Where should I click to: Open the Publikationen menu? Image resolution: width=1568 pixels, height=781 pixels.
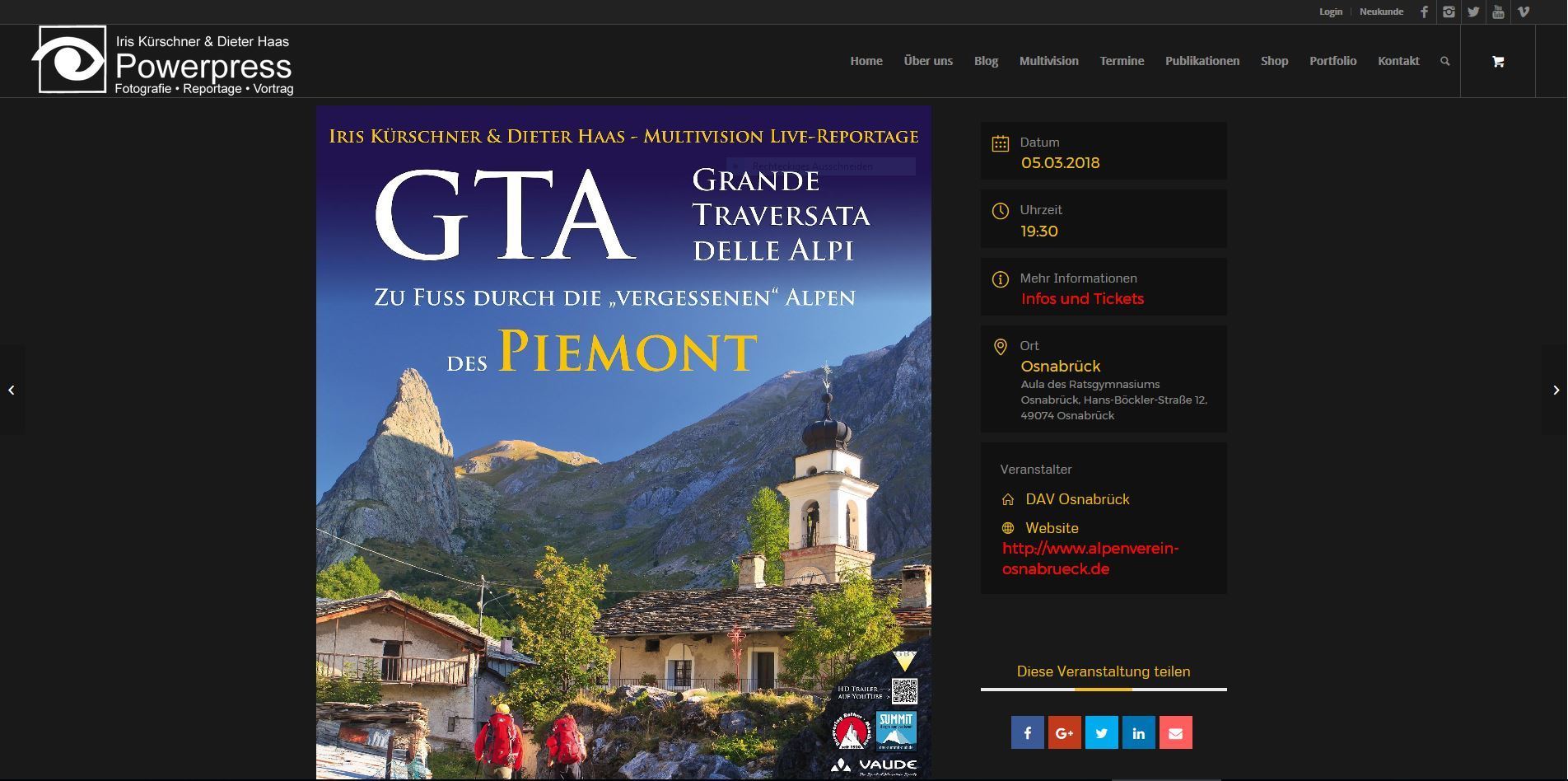click(x=1202, y=61)
